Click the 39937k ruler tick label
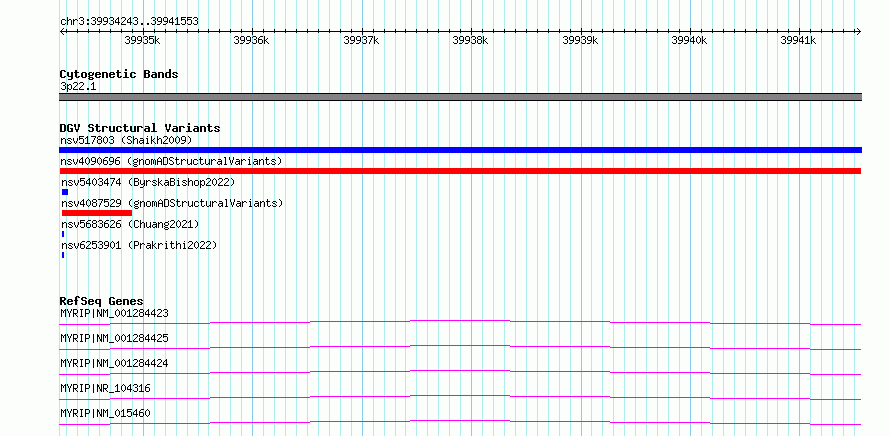 pos(361,40)
